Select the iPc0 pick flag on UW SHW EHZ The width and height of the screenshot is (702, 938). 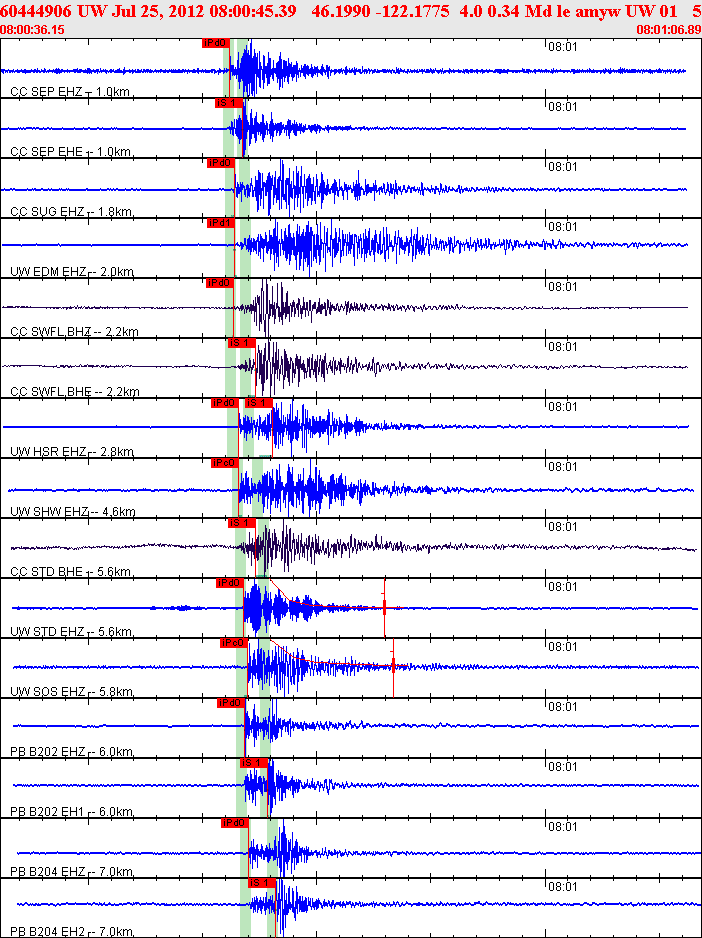225,462
